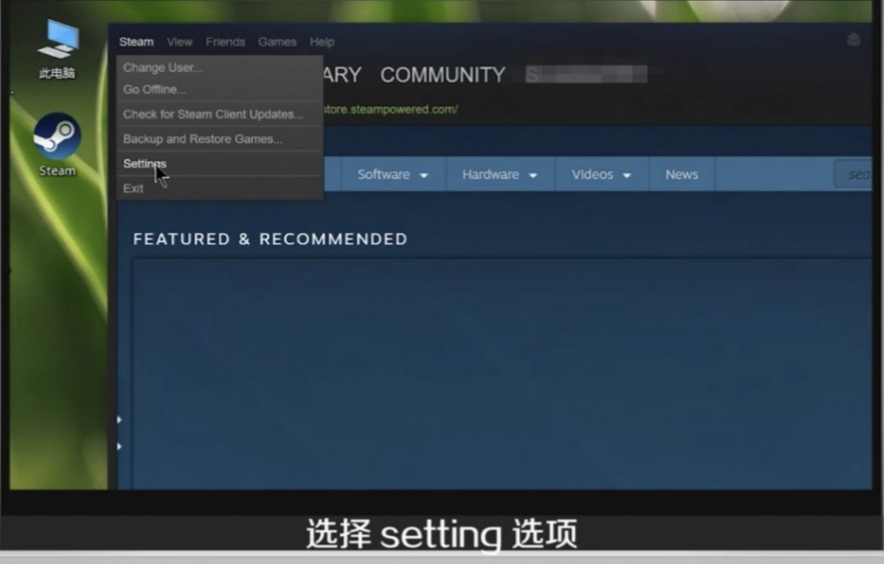884x564 pixels.
Task: Open the Steam desktop shortcut icon
Action: coord(56,144)
